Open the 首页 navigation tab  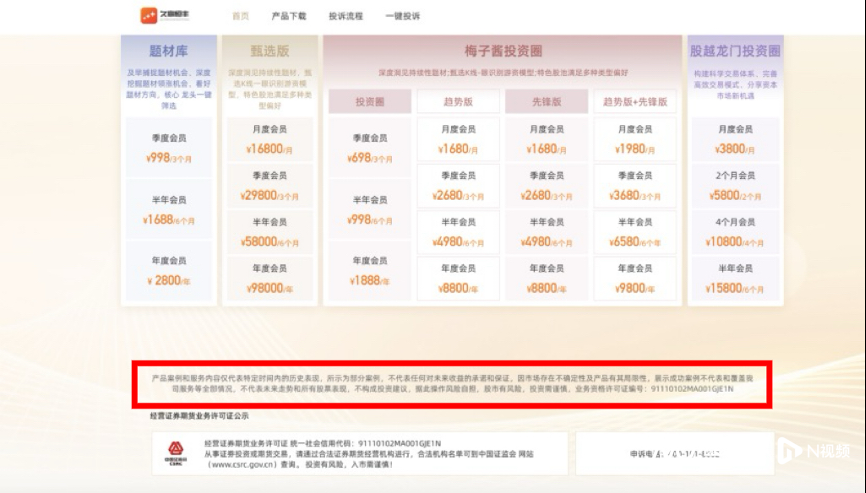(x=241, y=16)
